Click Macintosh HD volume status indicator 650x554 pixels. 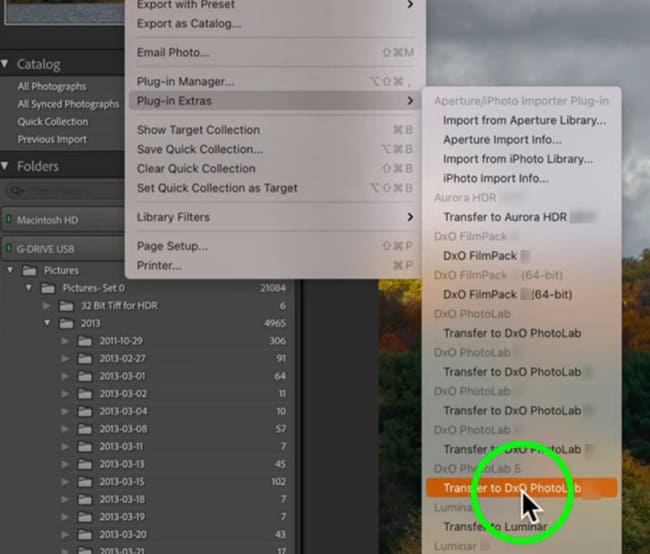click(x=9, y=219)
